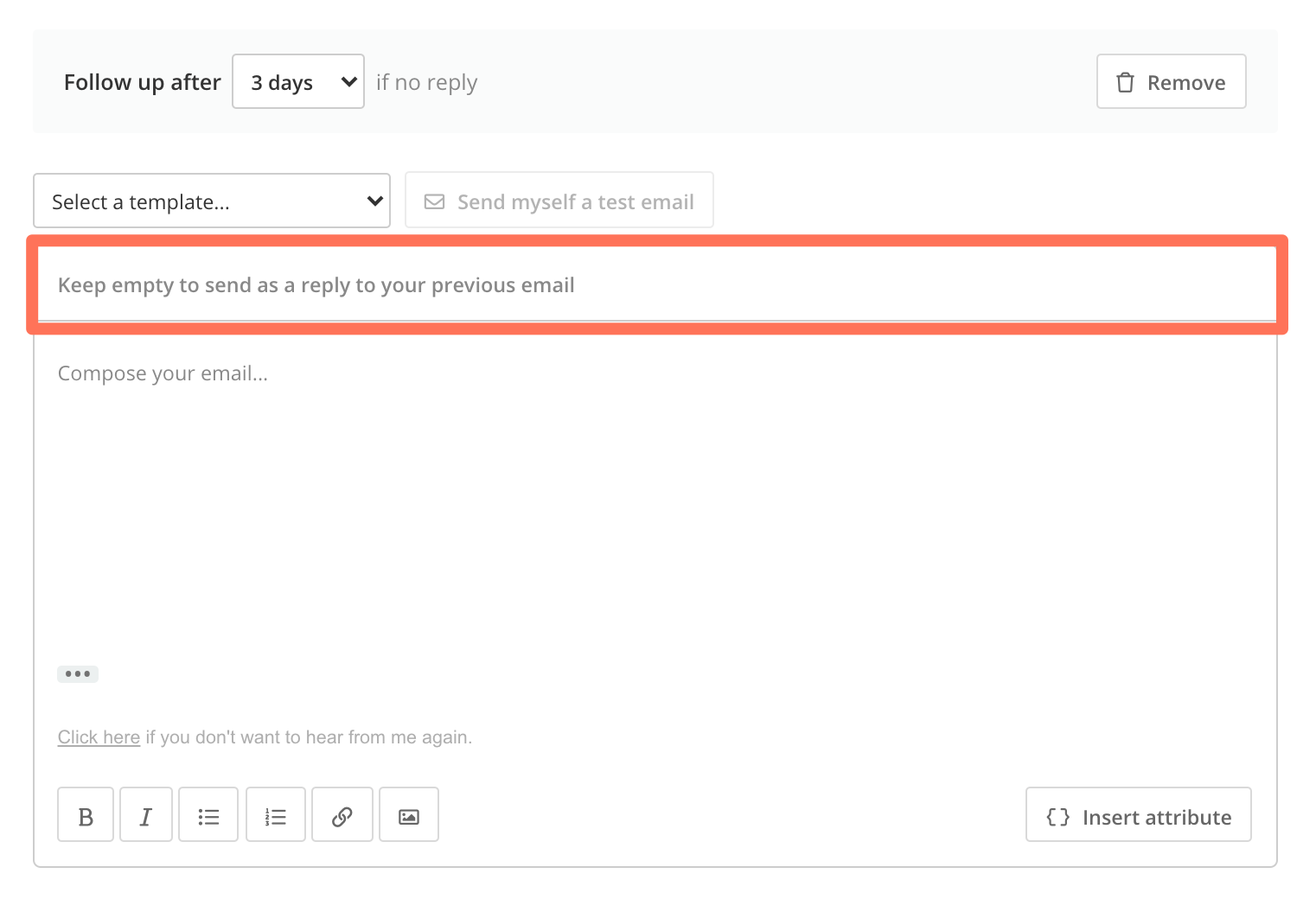Click the highlighted subject line field
The height and width of the screenshot is (899, 1316).
657,285
